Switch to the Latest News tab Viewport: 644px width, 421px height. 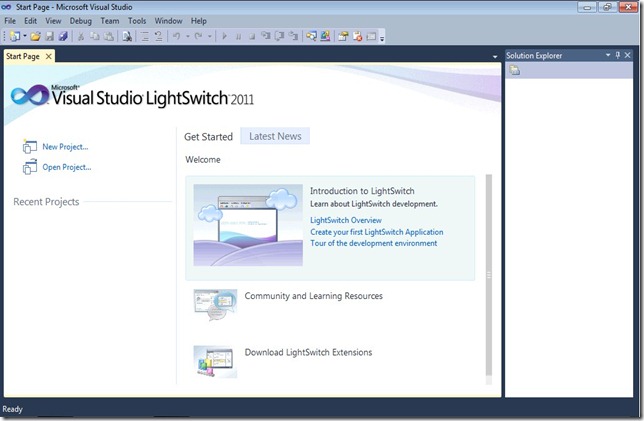coord(275,136)
